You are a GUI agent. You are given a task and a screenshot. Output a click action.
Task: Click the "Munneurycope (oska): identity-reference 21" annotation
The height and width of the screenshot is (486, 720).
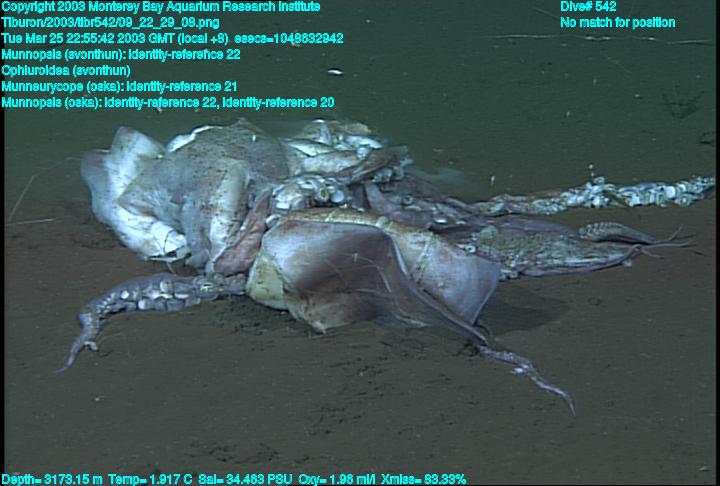[119, 86]
